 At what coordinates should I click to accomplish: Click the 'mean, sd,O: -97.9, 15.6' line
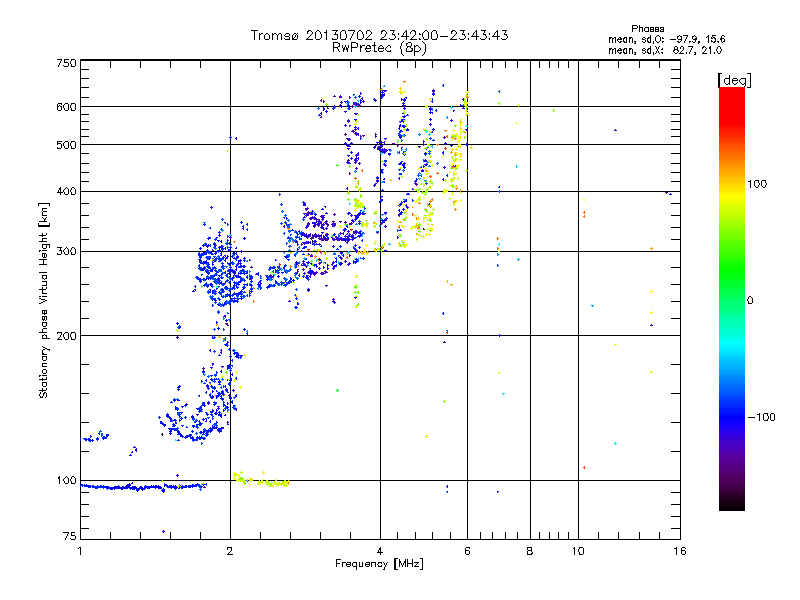click(x=666, y=39)
